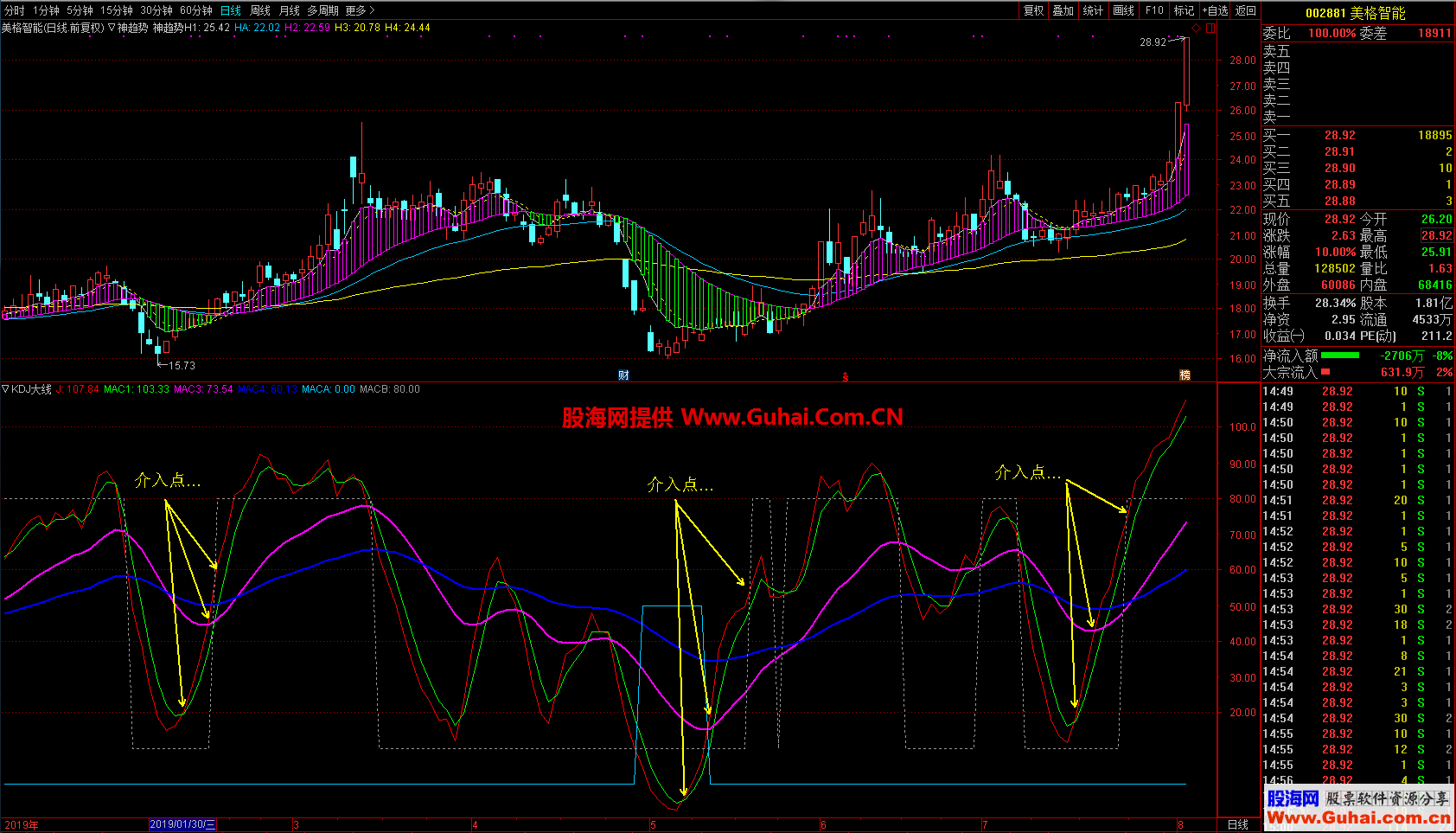This screenshot has width=1456, height=833.
Task: Click the 榜 marker on the chart
Action: (1185, 375)
